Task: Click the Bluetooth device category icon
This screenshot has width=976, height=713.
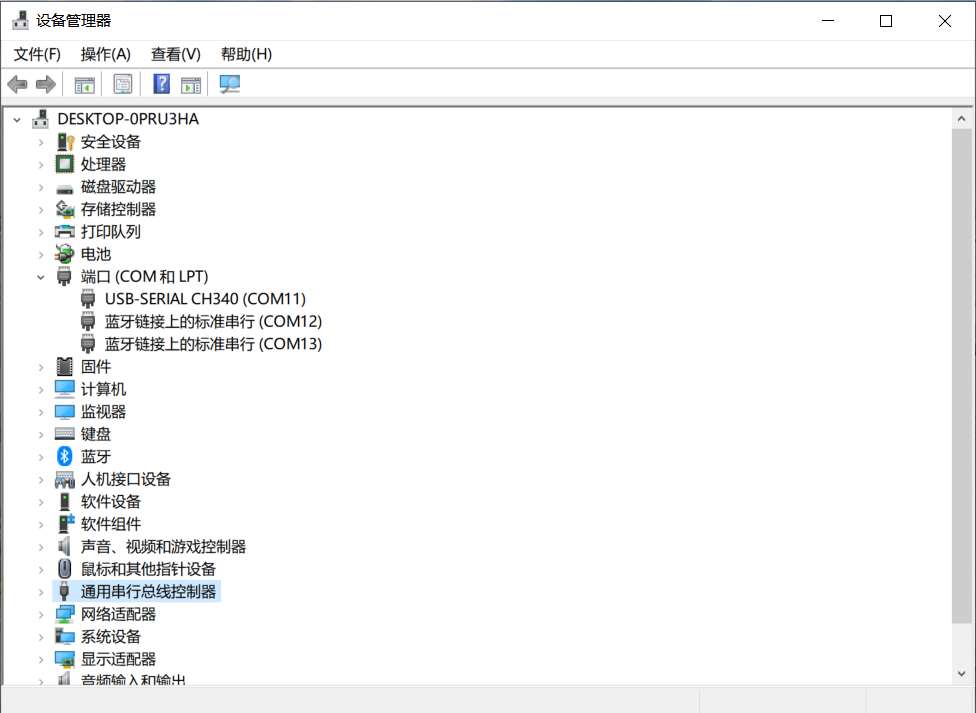Action: 62,456
